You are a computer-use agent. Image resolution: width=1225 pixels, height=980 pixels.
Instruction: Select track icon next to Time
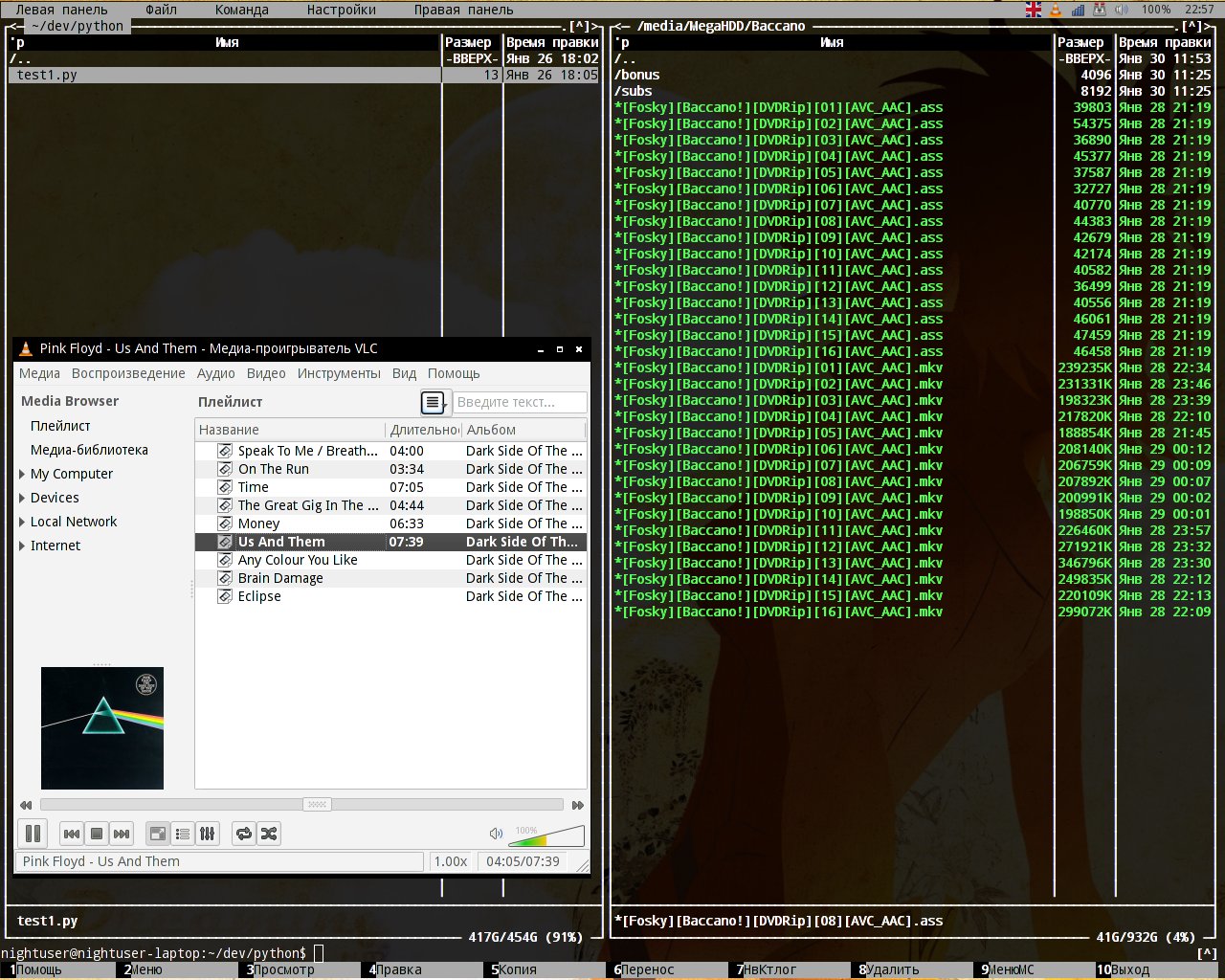(225, 487)
